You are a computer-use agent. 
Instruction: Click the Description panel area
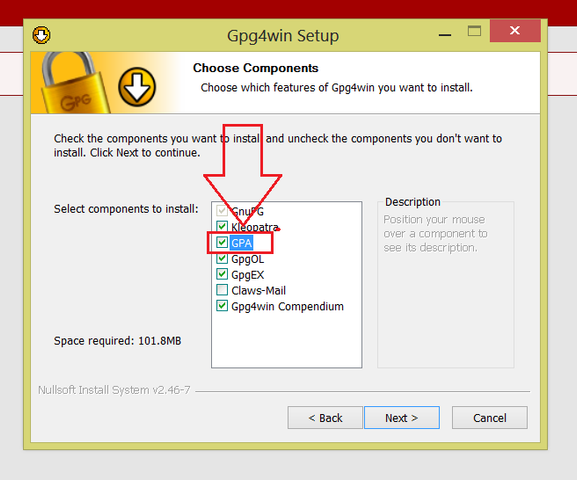point(446,284)
